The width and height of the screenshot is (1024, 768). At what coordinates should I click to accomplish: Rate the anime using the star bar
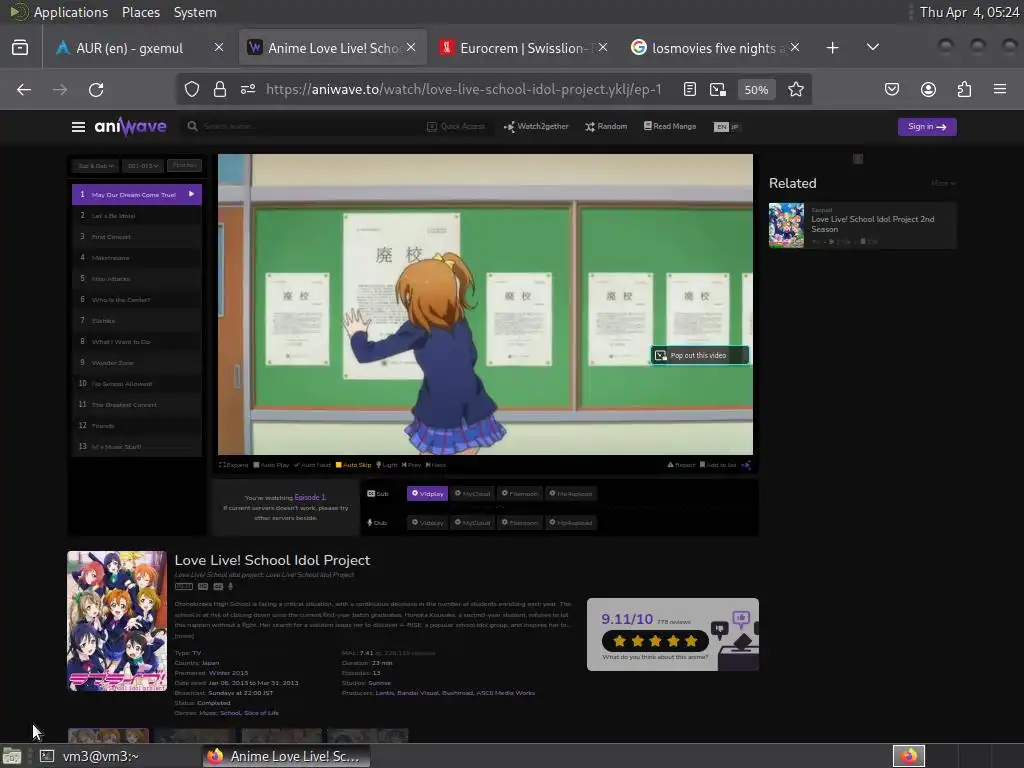coord(655,641)
